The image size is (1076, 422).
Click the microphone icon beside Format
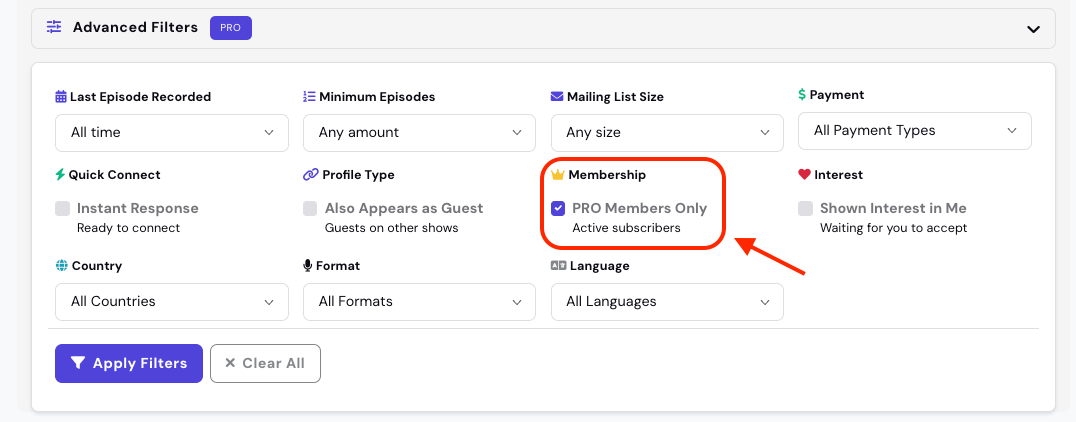tap(307, 266)
